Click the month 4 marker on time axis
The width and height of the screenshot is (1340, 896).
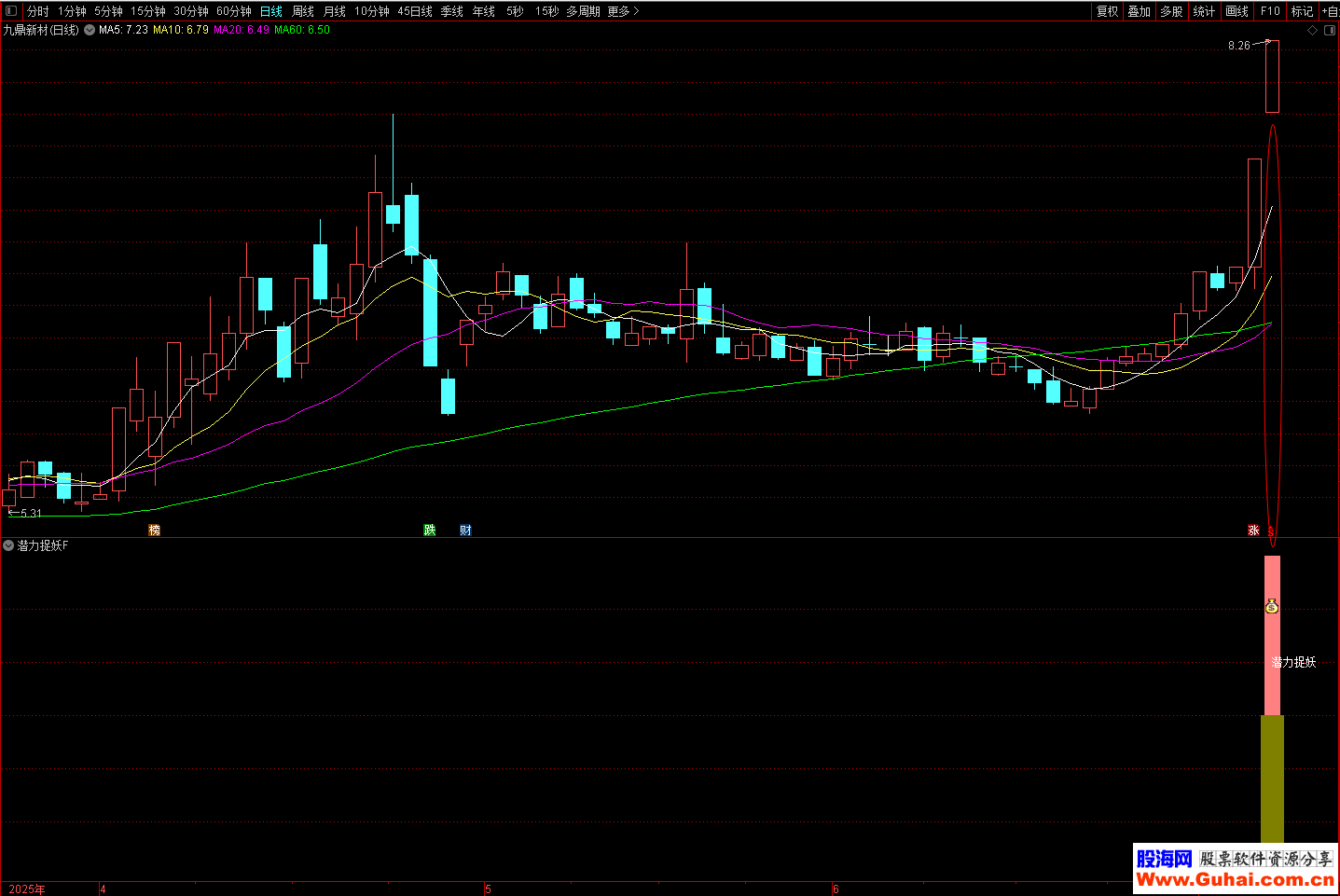click(x=103, y=889)
